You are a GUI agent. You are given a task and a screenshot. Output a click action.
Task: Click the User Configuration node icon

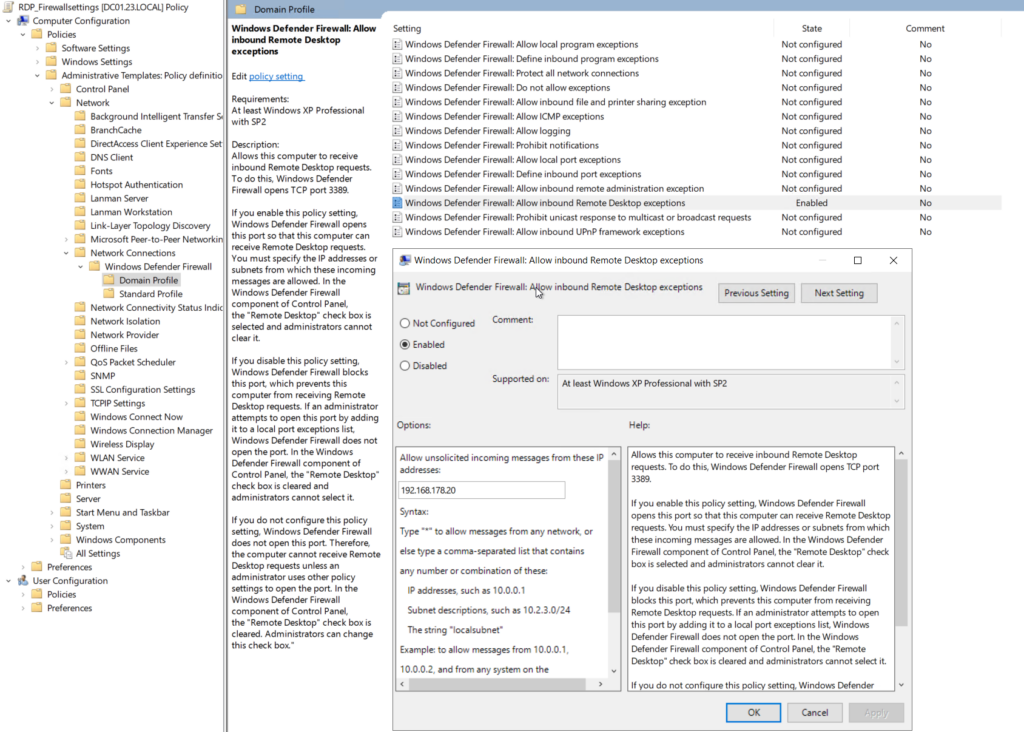pos(24,581)
